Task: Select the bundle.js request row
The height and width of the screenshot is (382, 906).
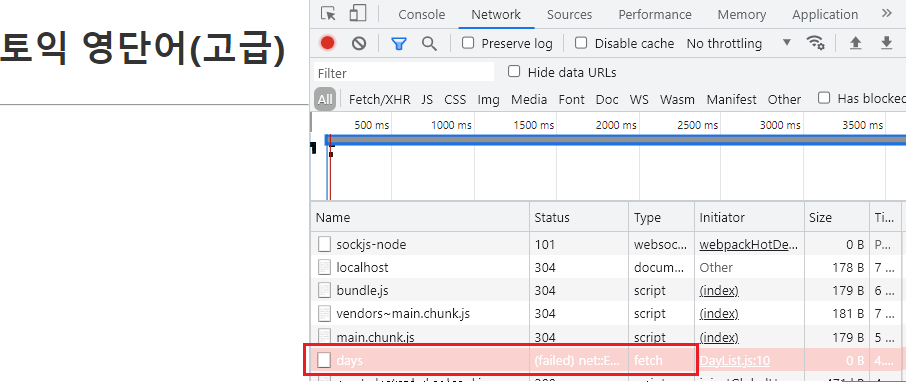Action: 607,291
